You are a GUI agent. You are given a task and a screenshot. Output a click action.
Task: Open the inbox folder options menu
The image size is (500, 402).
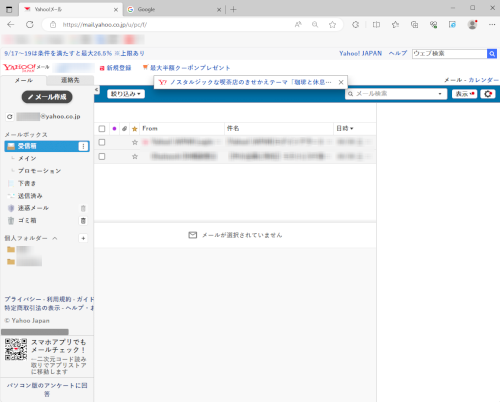click(x=83, y=146)
